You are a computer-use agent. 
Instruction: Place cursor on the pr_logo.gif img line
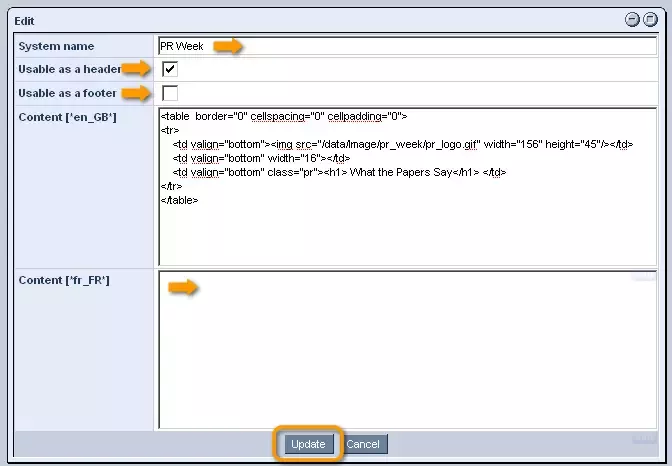point(400,144)
